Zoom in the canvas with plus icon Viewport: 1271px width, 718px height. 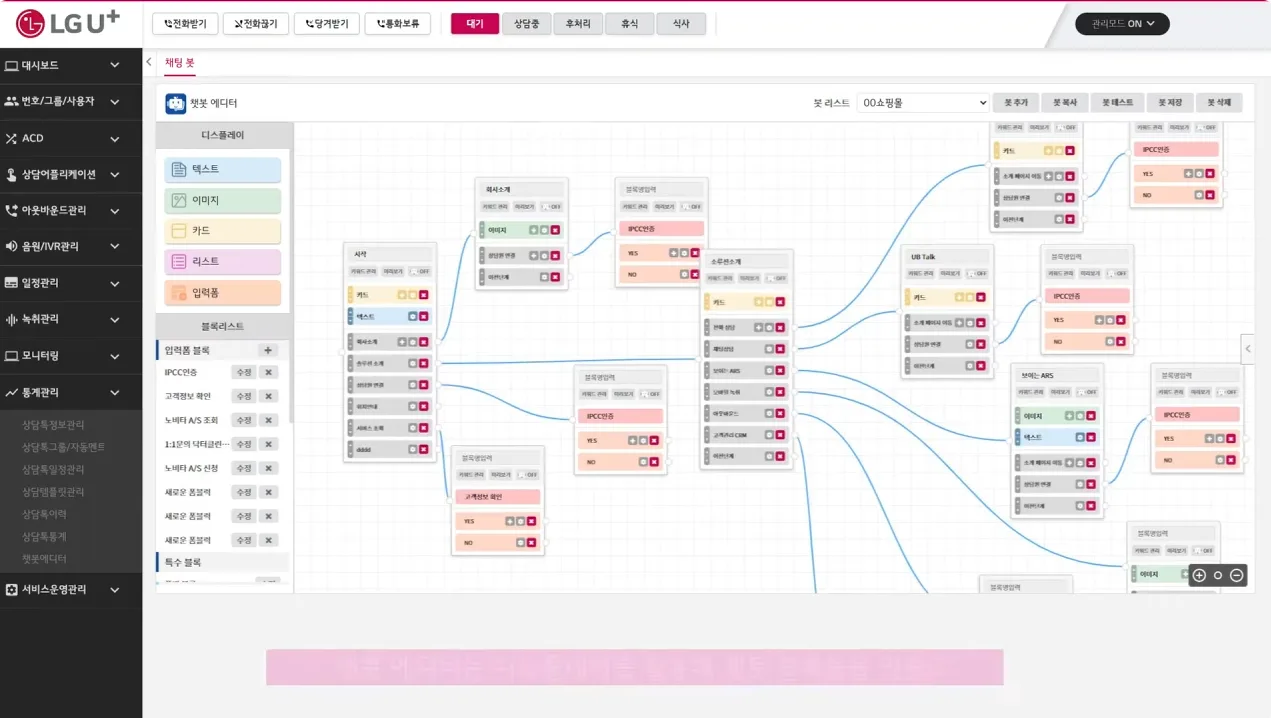[x=1199, y=575]
